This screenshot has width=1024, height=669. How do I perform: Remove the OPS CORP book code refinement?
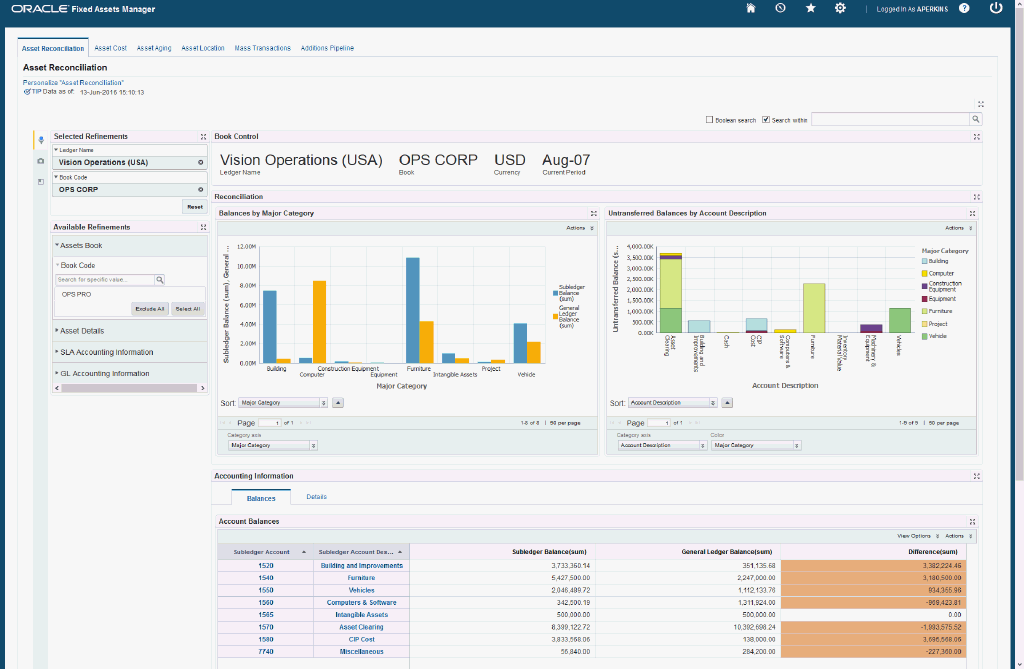[x=200, y=189]
